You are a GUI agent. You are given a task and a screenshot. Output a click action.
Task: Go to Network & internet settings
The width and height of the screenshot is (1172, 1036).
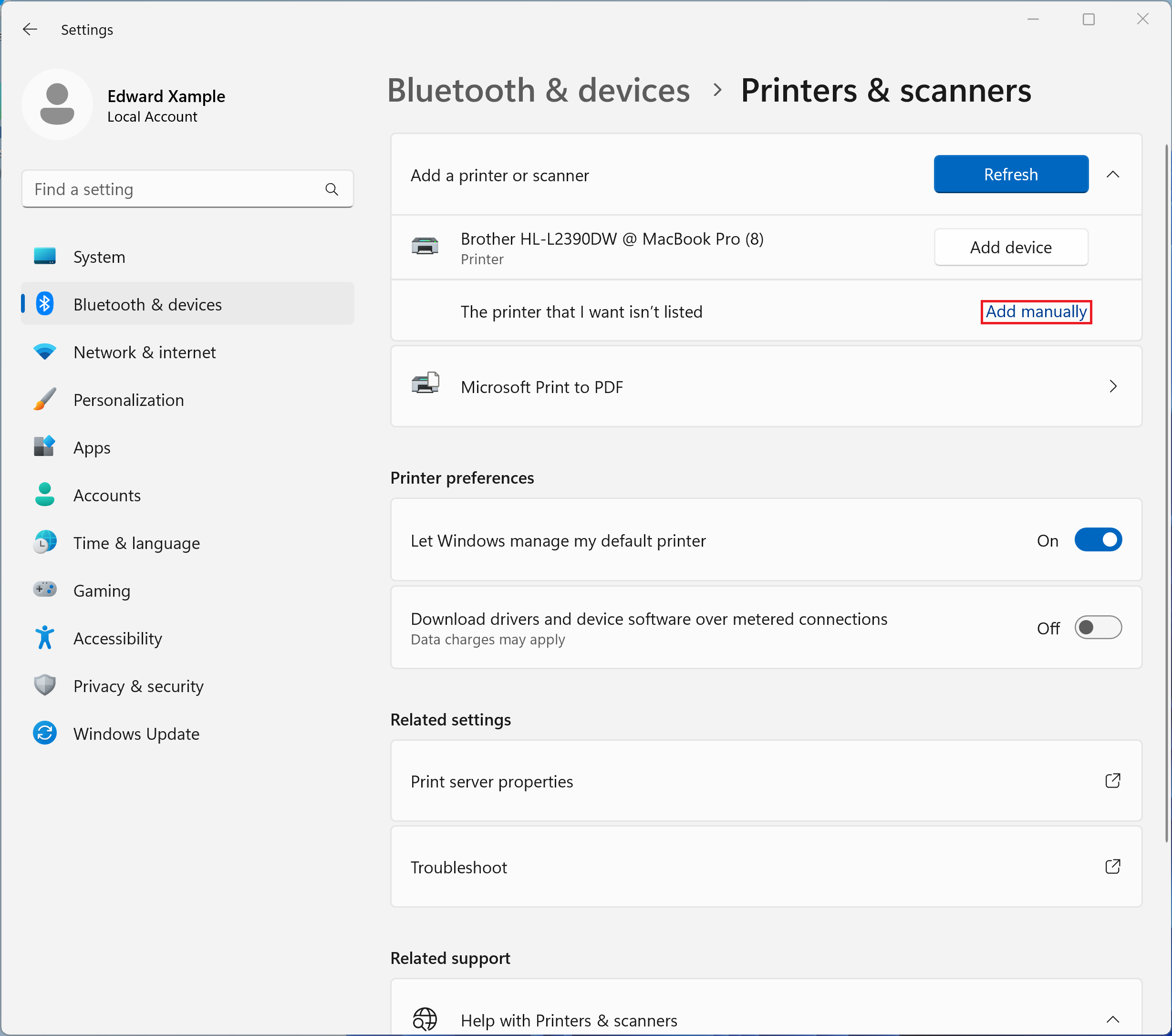[x=187, y=352]
